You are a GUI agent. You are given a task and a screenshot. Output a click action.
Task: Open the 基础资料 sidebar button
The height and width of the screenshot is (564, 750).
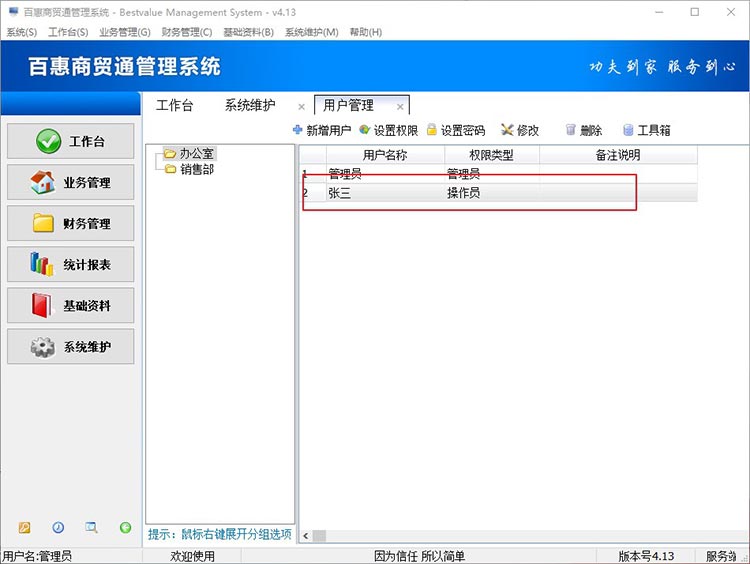pos(70,305)
